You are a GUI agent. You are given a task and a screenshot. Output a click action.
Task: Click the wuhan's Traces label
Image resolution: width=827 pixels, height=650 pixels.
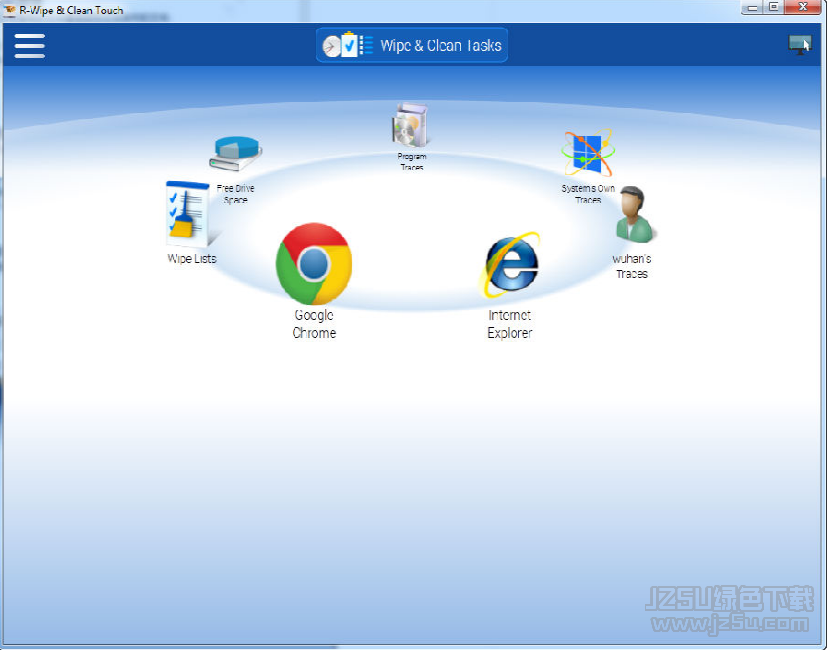coord(632,266)
